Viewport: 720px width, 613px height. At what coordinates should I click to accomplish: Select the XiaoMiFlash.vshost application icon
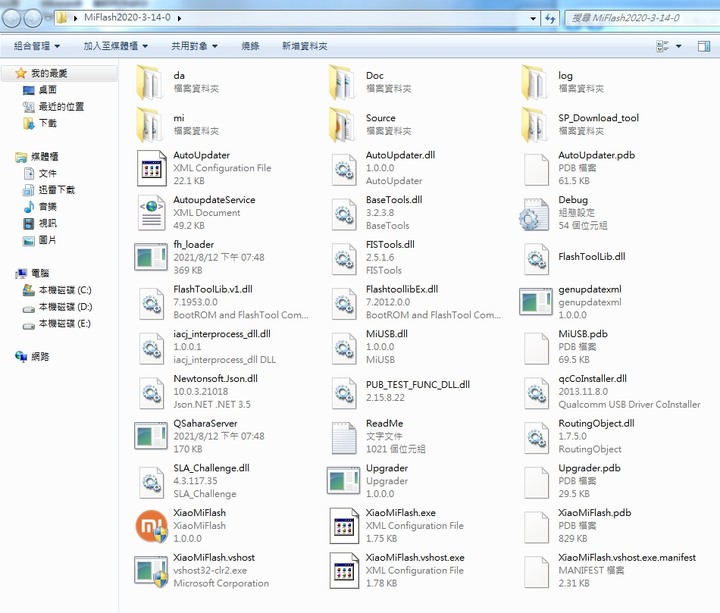coord(151,571)
